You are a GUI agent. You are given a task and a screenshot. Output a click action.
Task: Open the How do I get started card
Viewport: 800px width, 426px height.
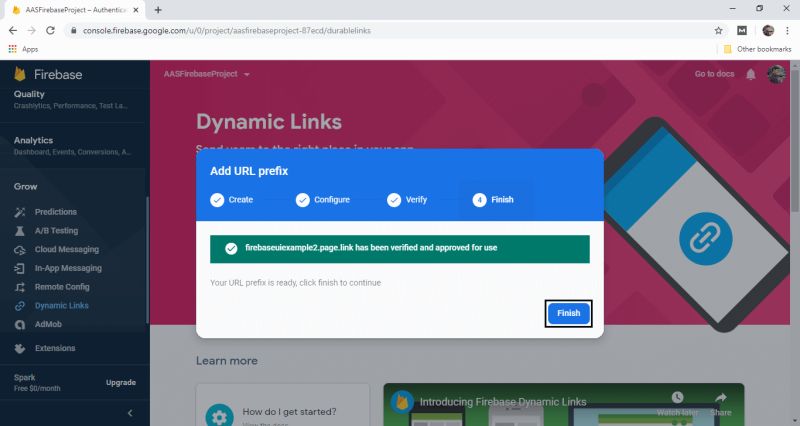(x=283, y=406)
